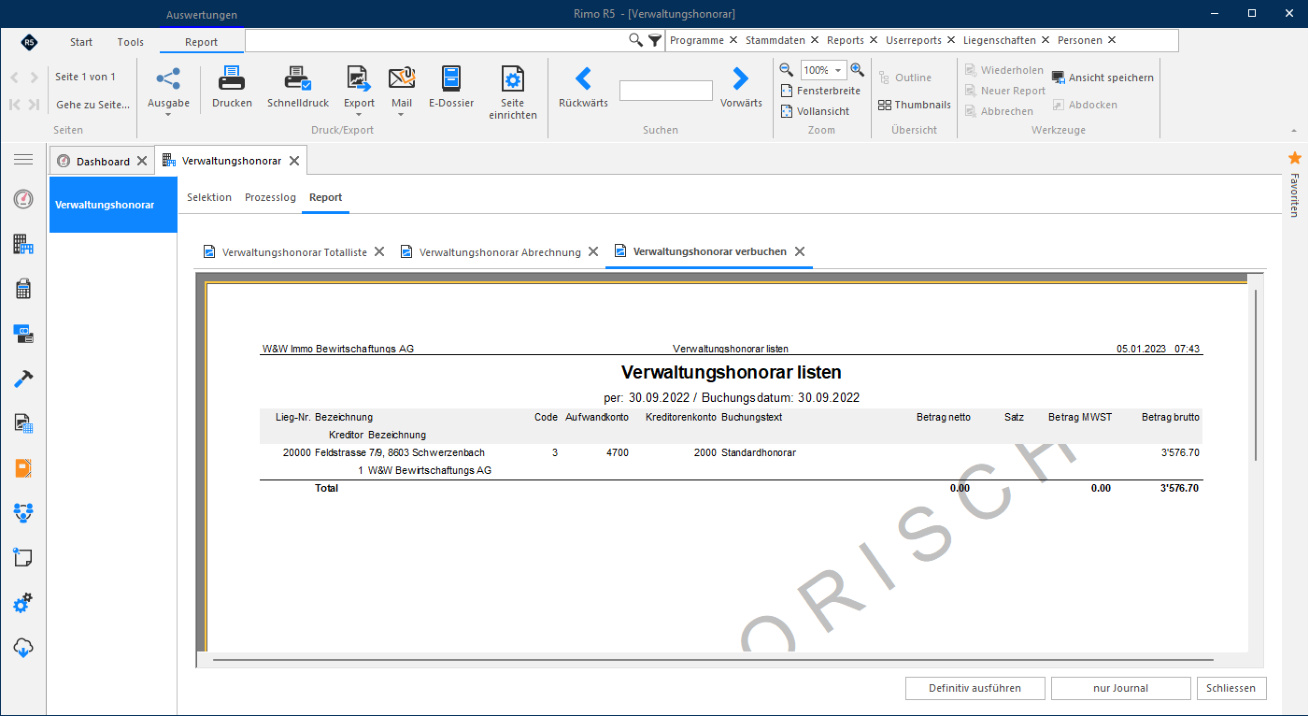Open cloud download icon in sidebar
Image resolution: width=1309 pixels, height=716 pixels.
coord(23,648)
